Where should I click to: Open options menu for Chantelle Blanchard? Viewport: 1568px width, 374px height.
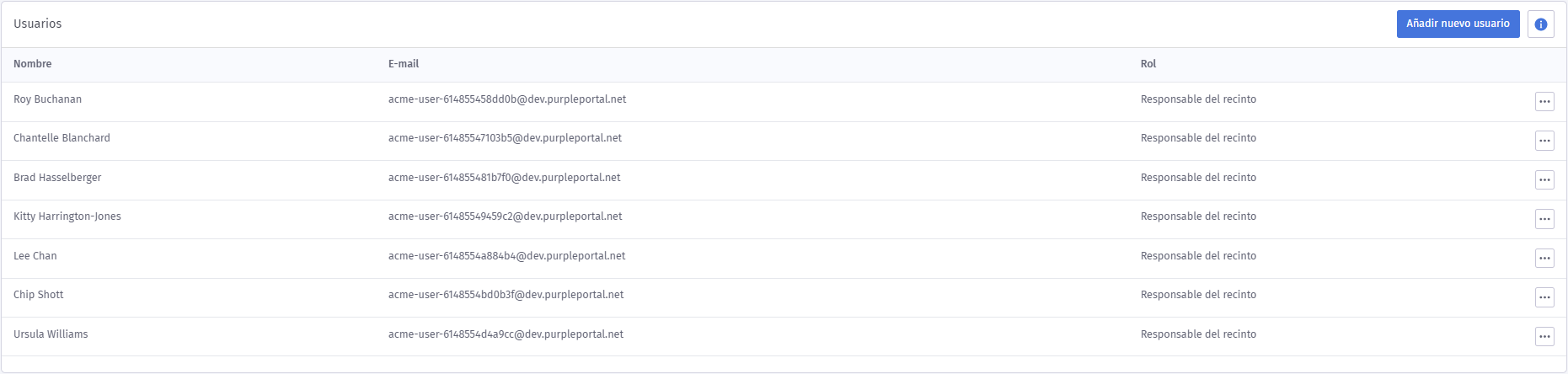(1544, 141)
